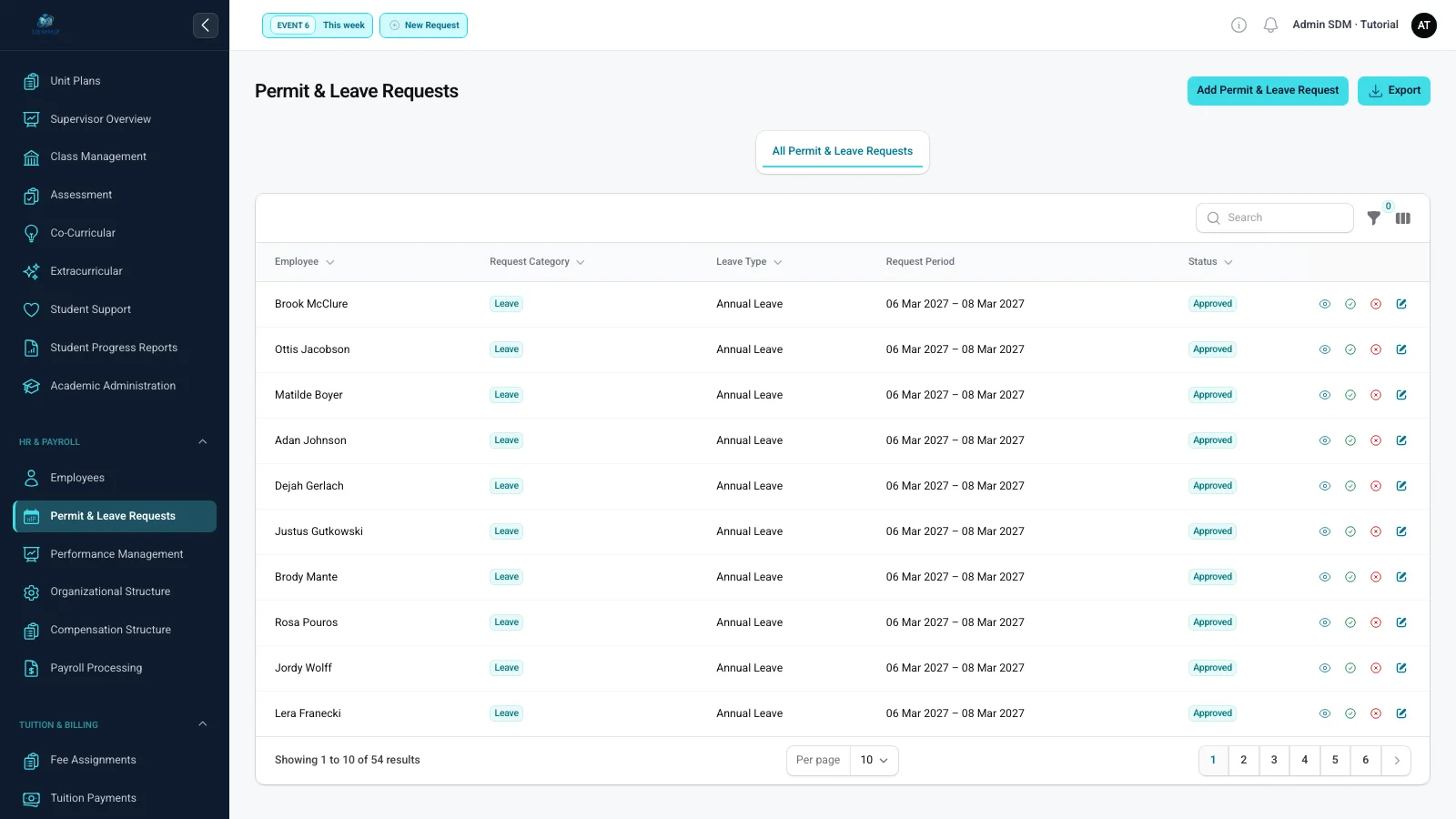View Brody Mante's request via eye icon
1456x819 pixels.
(x=1325, y=577)
